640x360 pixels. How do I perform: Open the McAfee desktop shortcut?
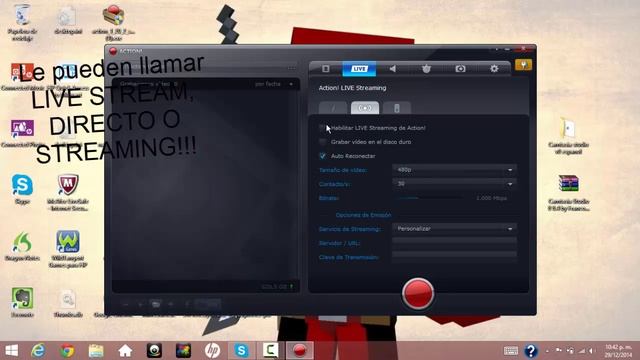click(x=68, y=192)
